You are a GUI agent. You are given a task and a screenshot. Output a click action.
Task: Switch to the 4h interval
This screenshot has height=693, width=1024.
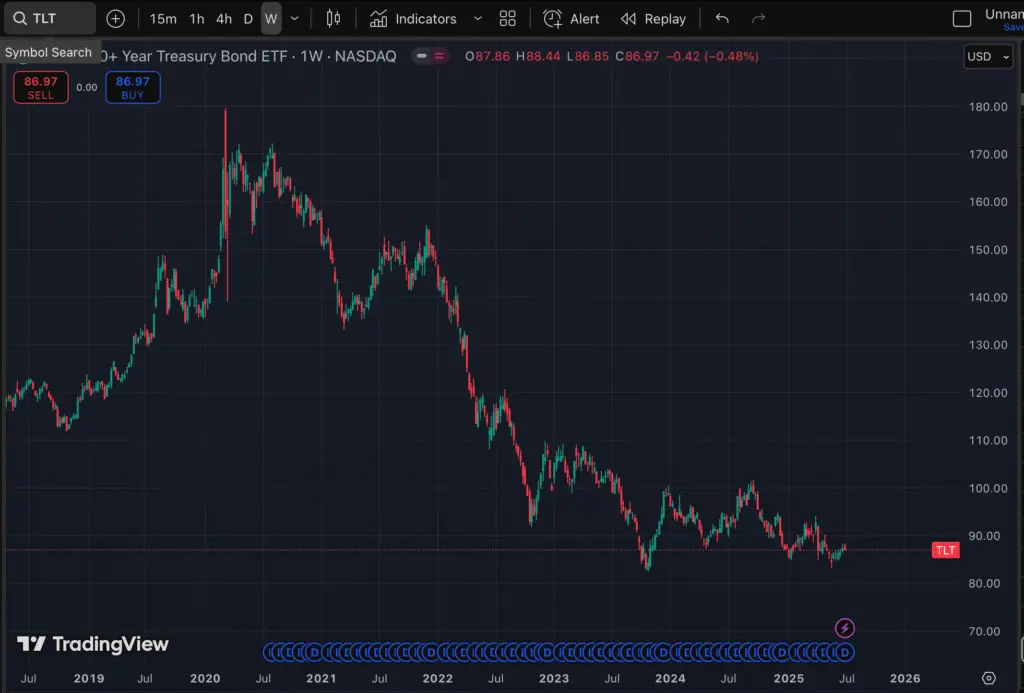pyautogui.click(x=224, y=19)
